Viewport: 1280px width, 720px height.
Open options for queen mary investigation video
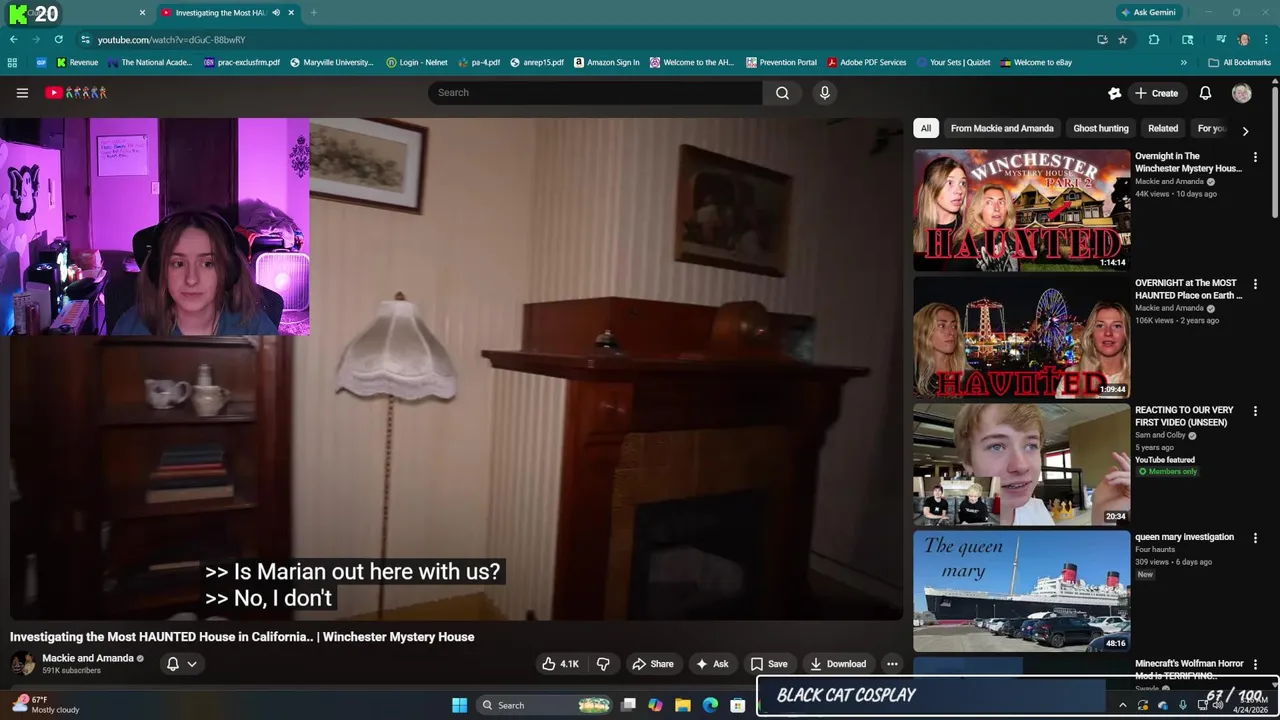(1255, 538)
